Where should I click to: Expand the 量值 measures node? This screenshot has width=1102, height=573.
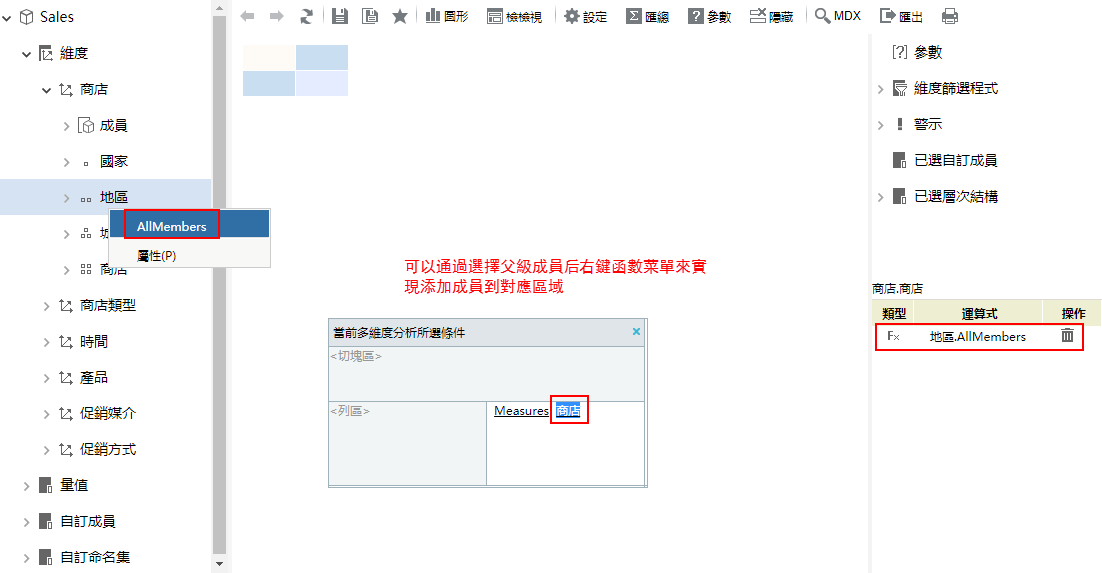(x=27, y=485)
